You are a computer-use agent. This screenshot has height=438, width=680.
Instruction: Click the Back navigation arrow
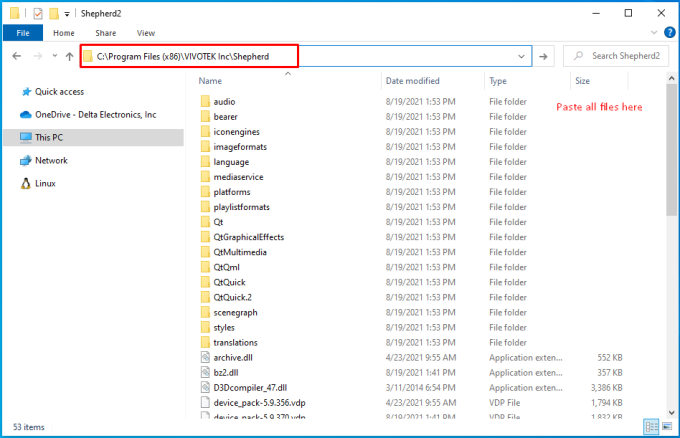17,57
